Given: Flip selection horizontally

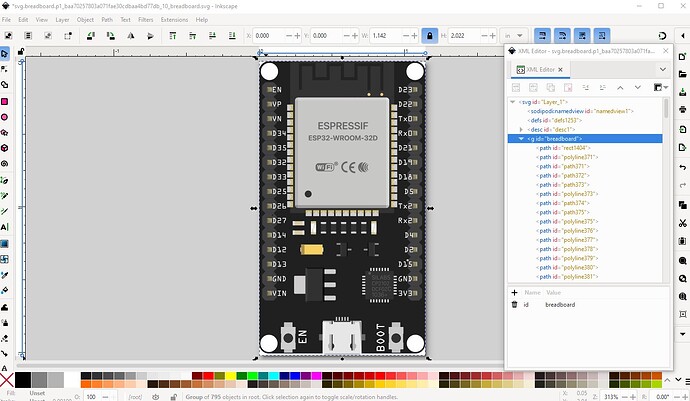Looking at the screenshot, I should coord(131,36).
